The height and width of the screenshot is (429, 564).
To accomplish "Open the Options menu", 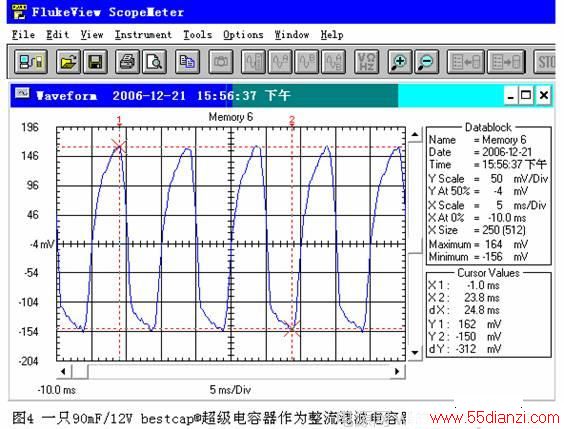I will 243,35.
